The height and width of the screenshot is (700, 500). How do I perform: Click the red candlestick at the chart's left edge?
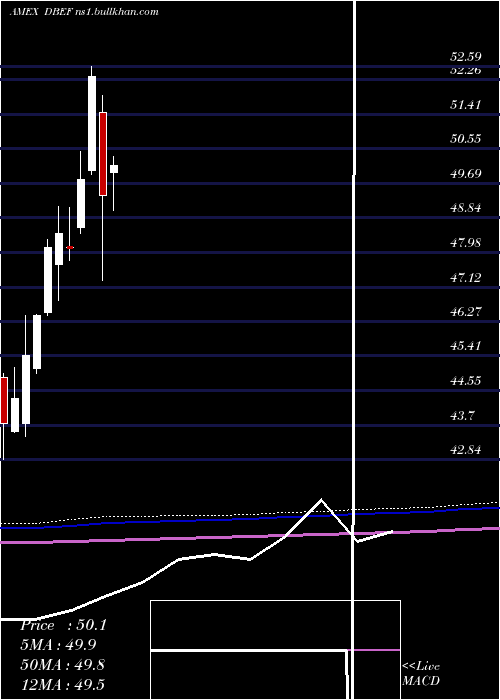pyautogui.click(x=4, y=400)
